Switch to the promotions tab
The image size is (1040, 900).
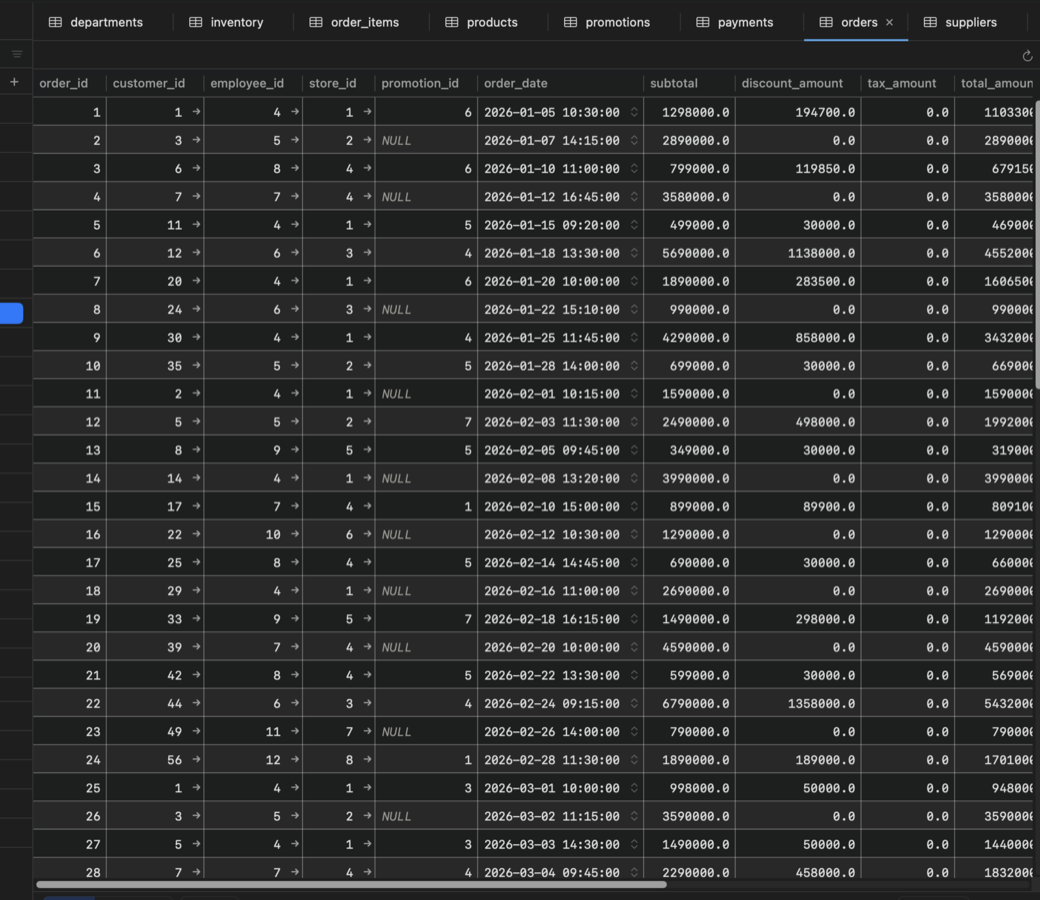[607, 22]
